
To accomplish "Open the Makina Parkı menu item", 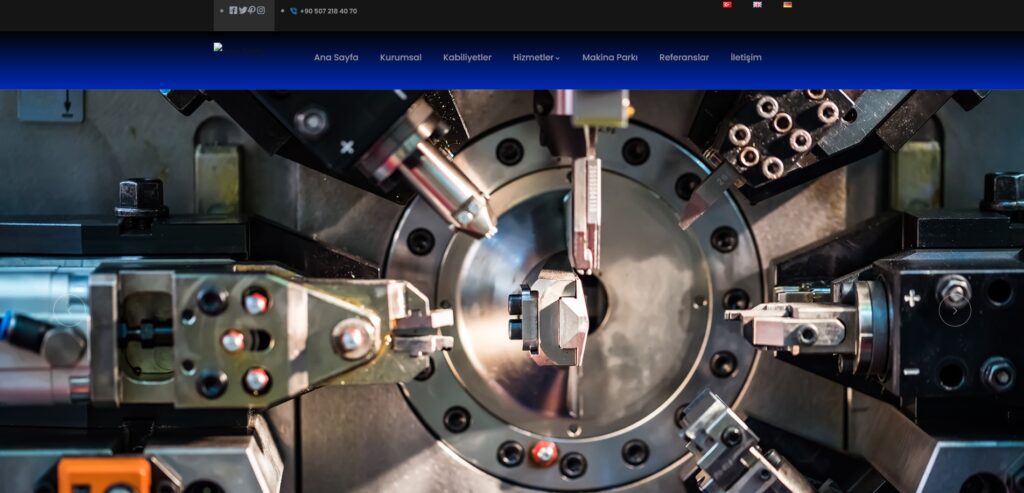I will pyautogui.click(x=609, y=57).
